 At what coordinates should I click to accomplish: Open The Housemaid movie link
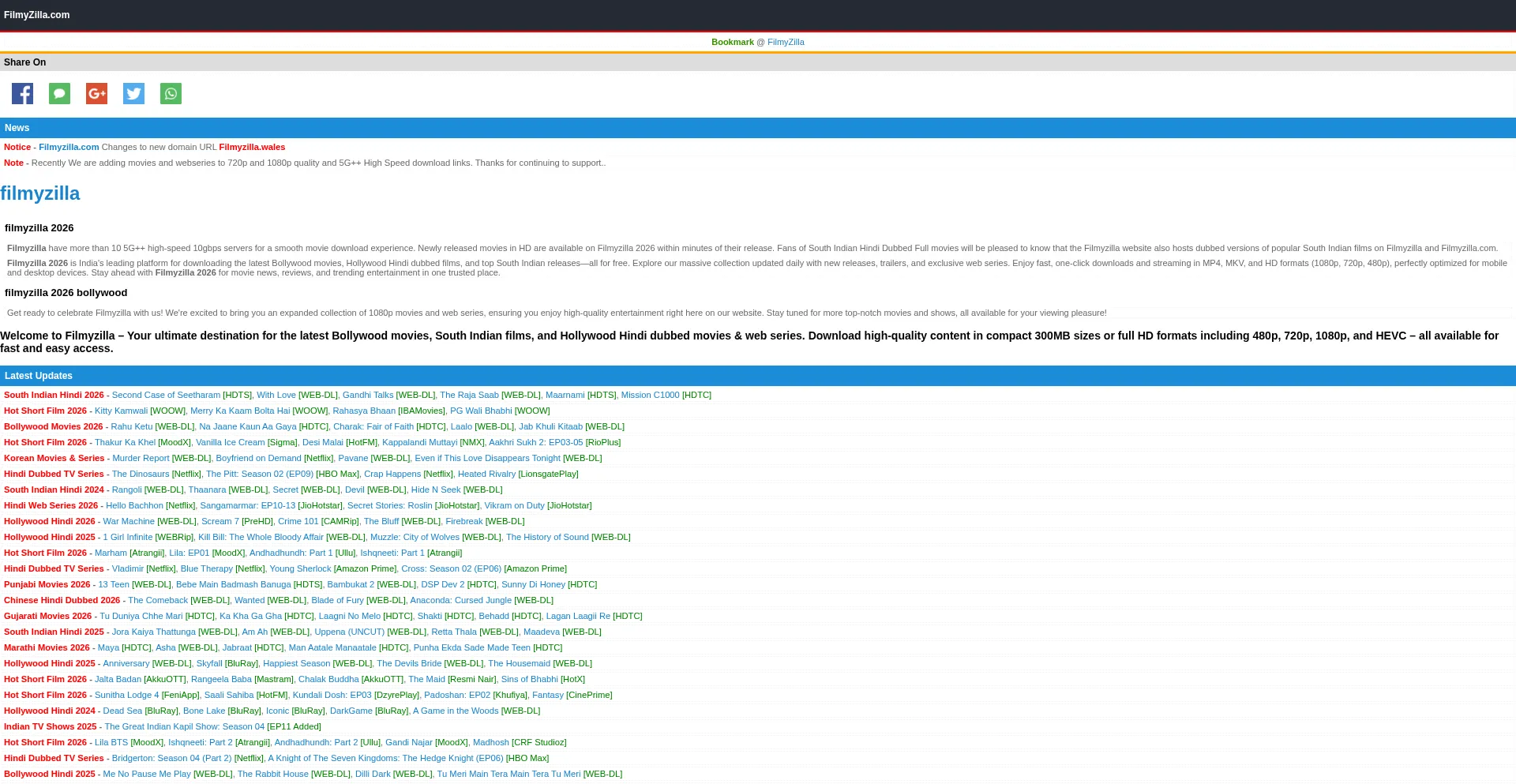(x=519, y=663)
